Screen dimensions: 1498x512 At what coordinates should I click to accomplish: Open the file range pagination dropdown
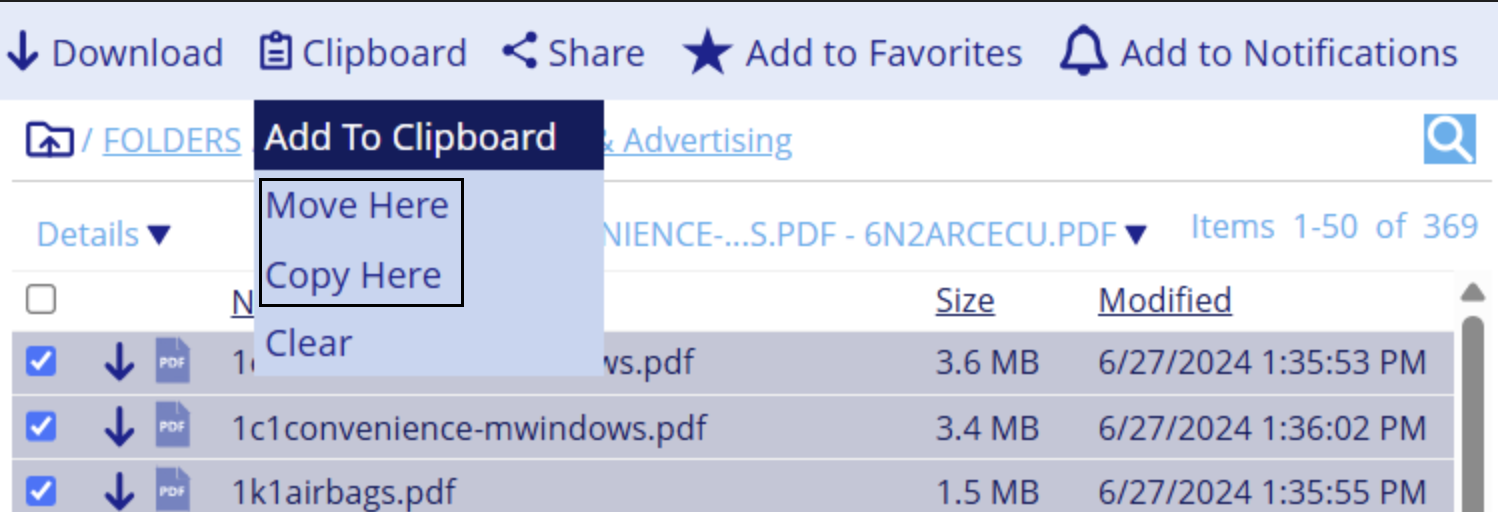click(1135, 236)
